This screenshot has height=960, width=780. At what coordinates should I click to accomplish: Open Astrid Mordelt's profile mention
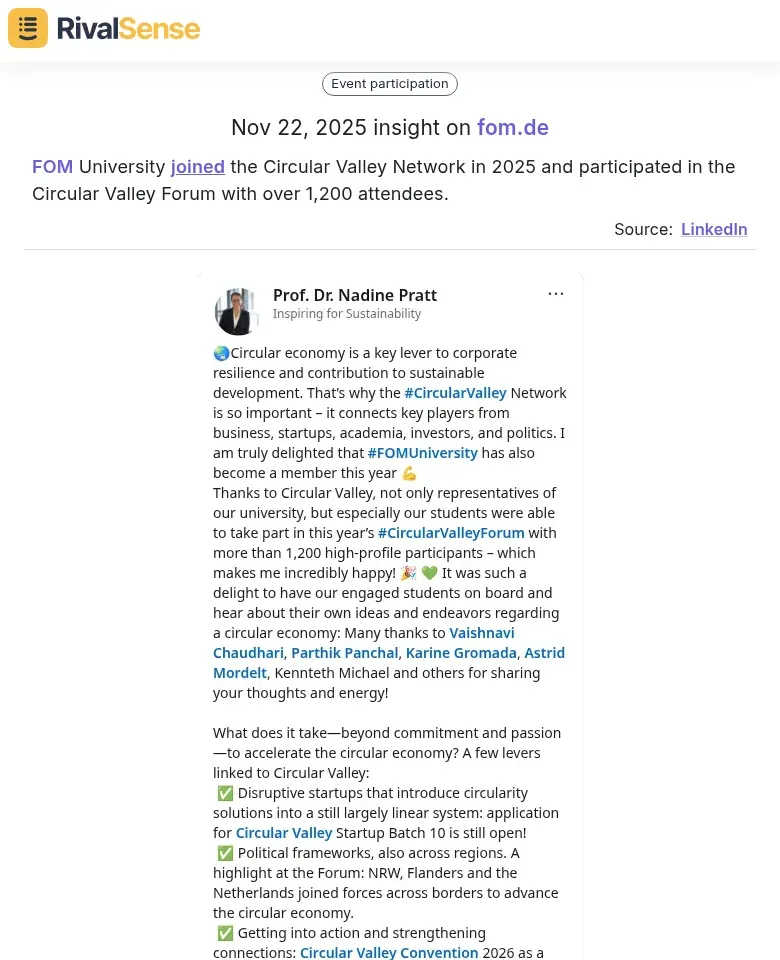coord(544,653)
